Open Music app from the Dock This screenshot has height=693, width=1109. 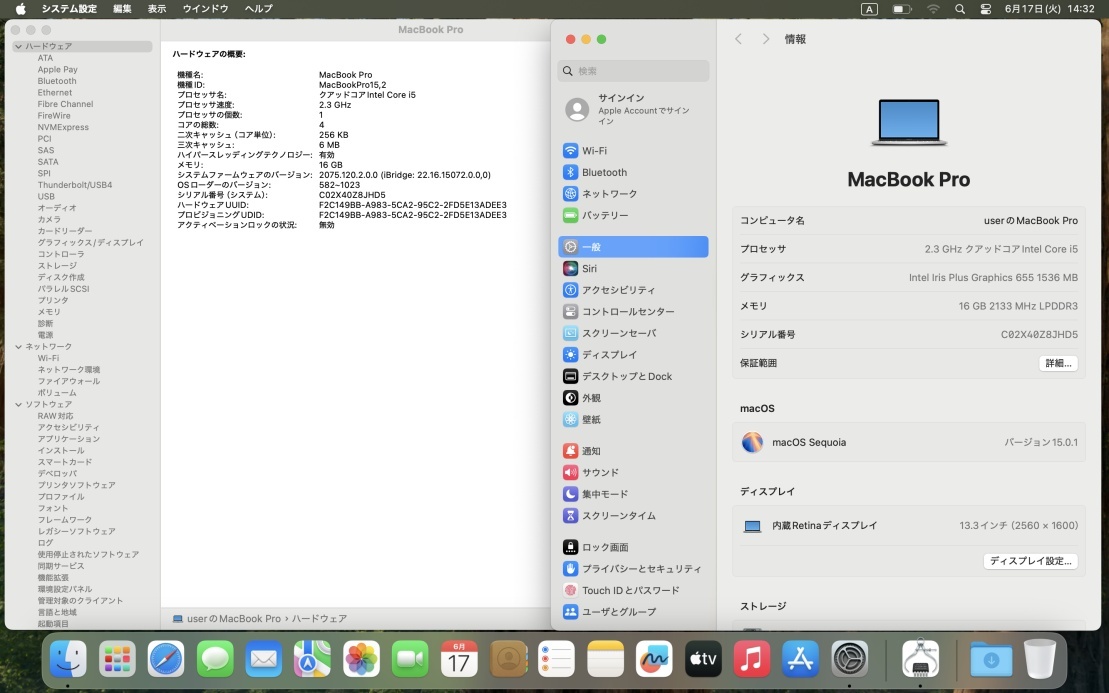pos(752,659)
